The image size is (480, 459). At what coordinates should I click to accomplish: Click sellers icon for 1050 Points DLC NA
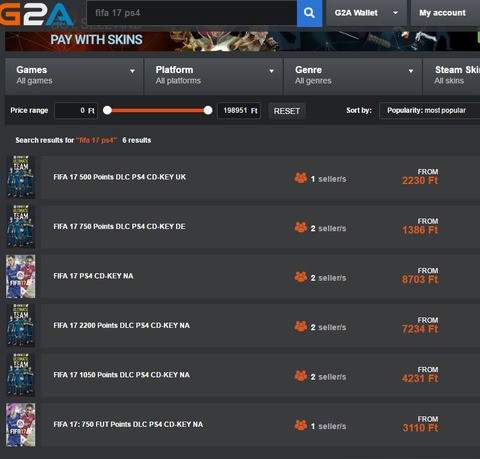tap(301, 376)
